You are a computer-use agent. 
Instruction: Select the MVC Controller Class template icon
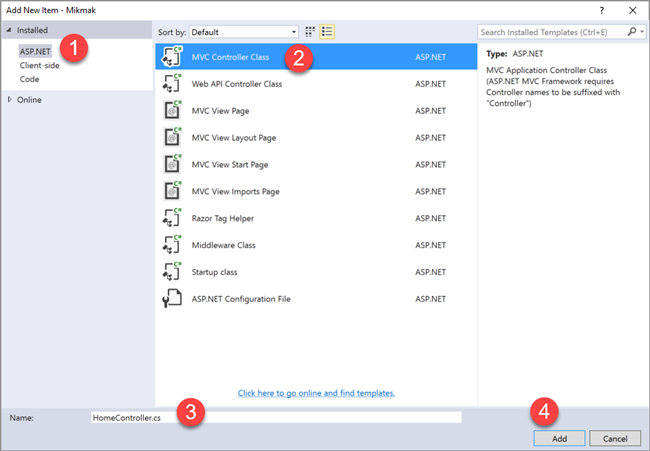[x=172, y=57]
